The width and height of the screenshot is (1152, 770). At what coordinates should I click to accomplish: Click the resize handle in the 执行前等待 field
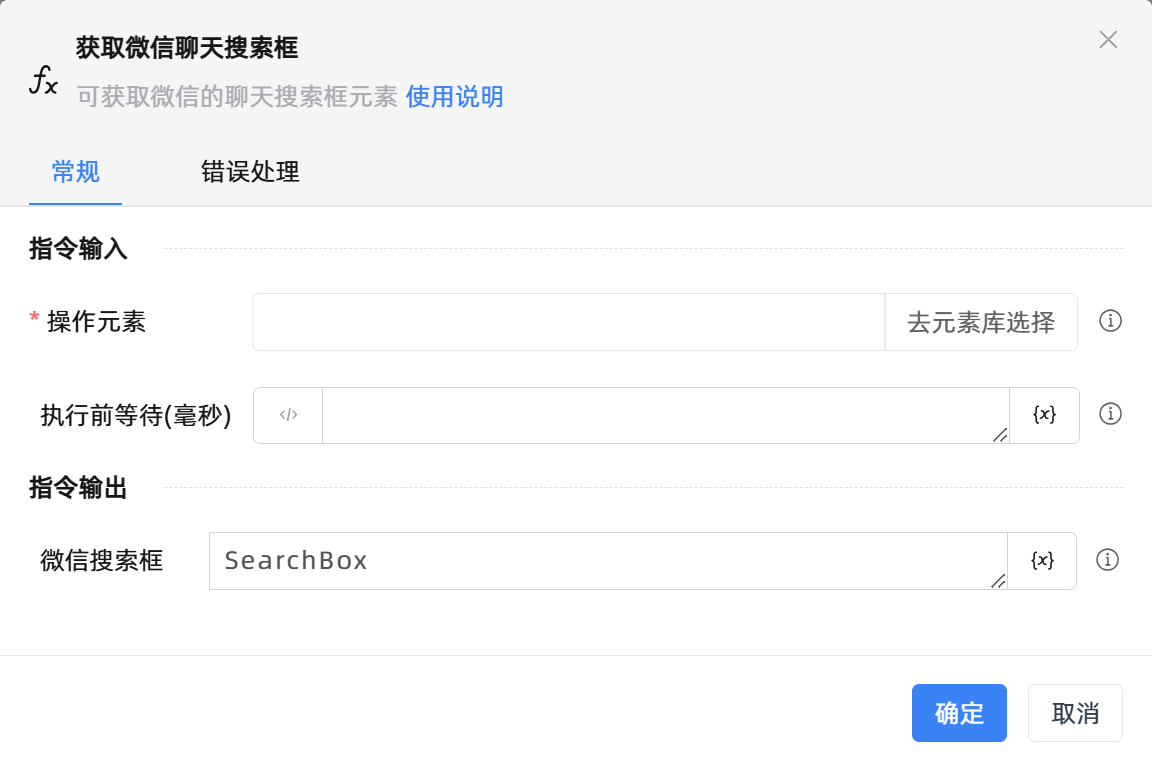coord(1000,435)
